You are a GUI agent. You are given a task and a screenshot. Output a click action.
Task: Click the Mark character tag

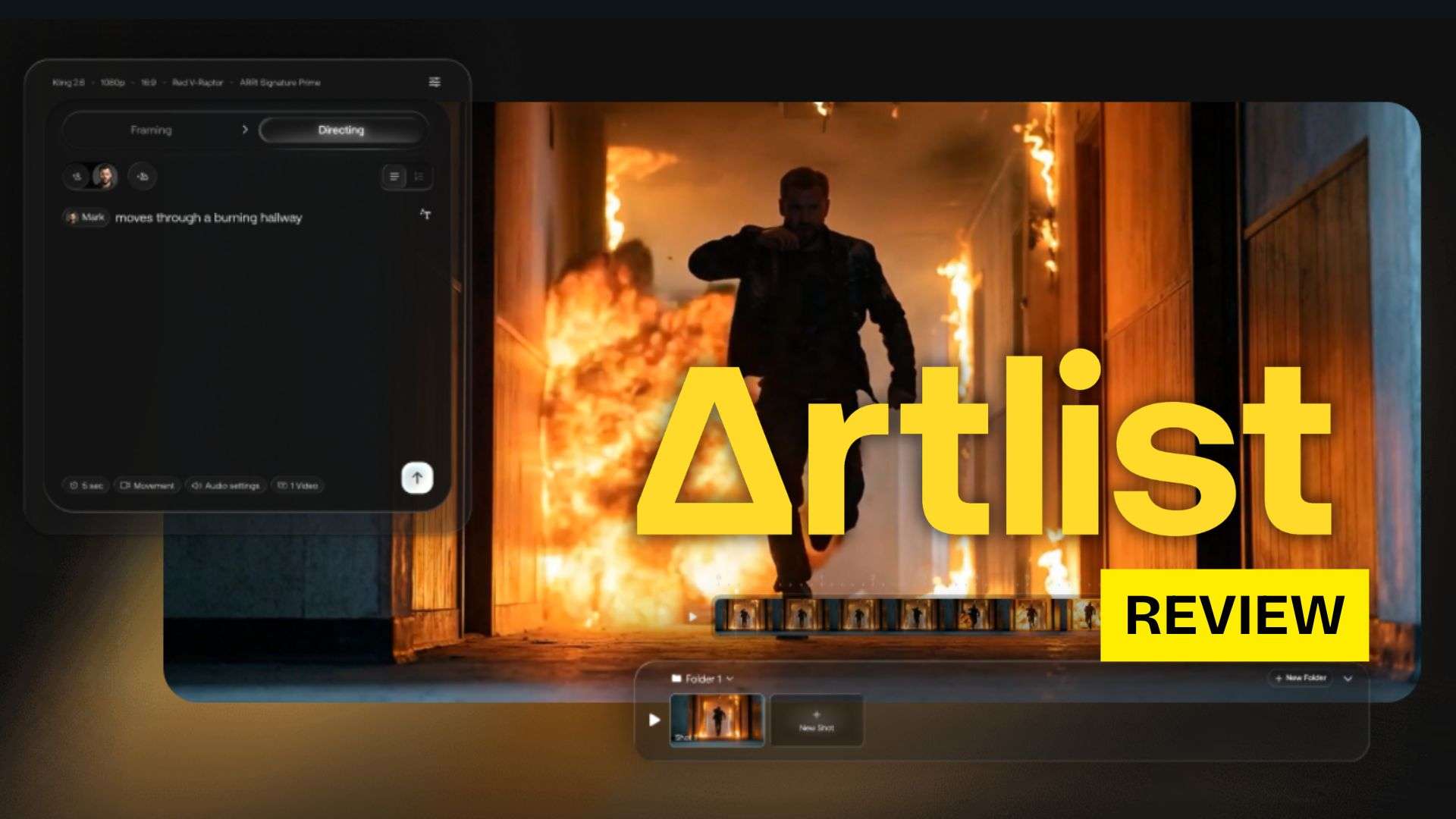86,218
